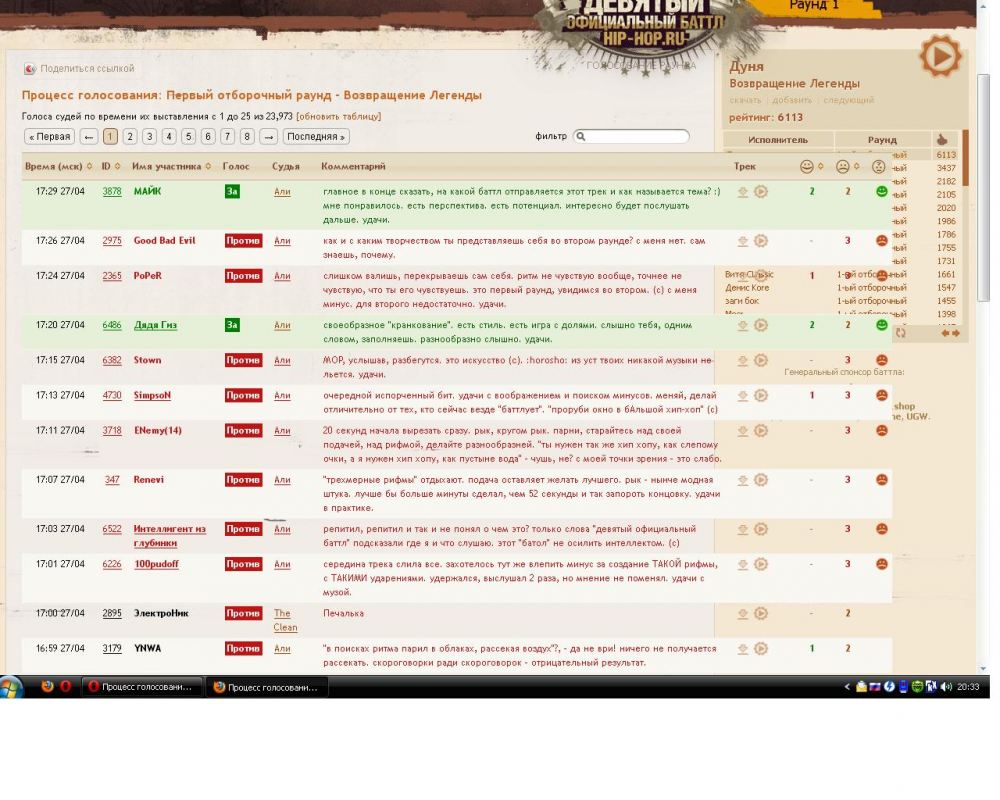Jump to «Первая» page

(x=50, y=137)
